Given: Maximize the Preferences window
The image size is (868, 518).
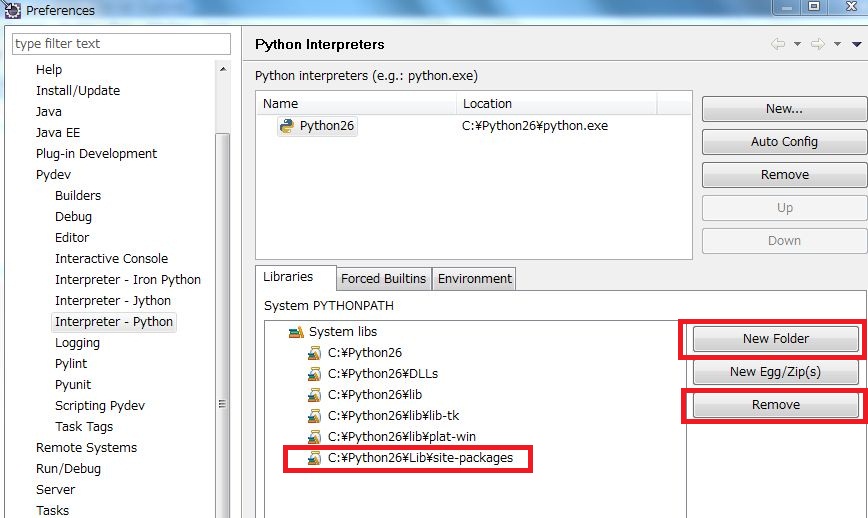Looking at the screenshot, I should [814, 7].
